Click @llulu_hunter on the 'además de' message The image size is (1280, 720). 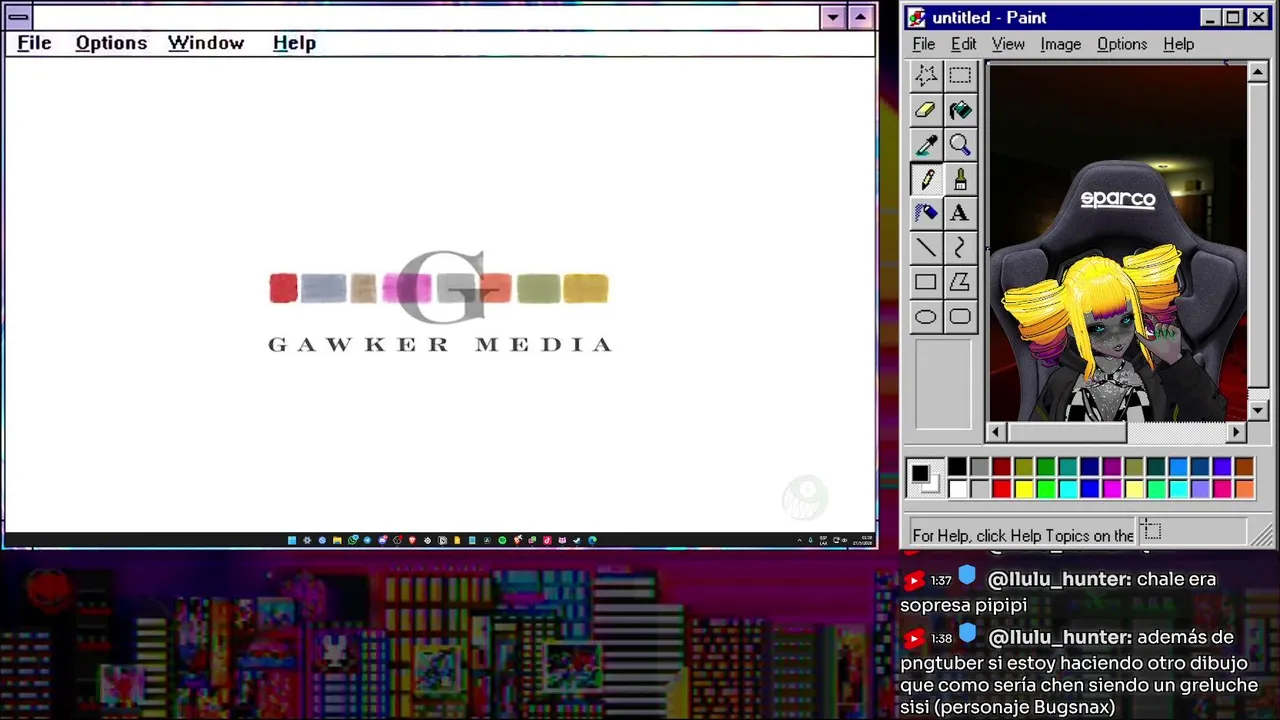tap(1059, 637)
